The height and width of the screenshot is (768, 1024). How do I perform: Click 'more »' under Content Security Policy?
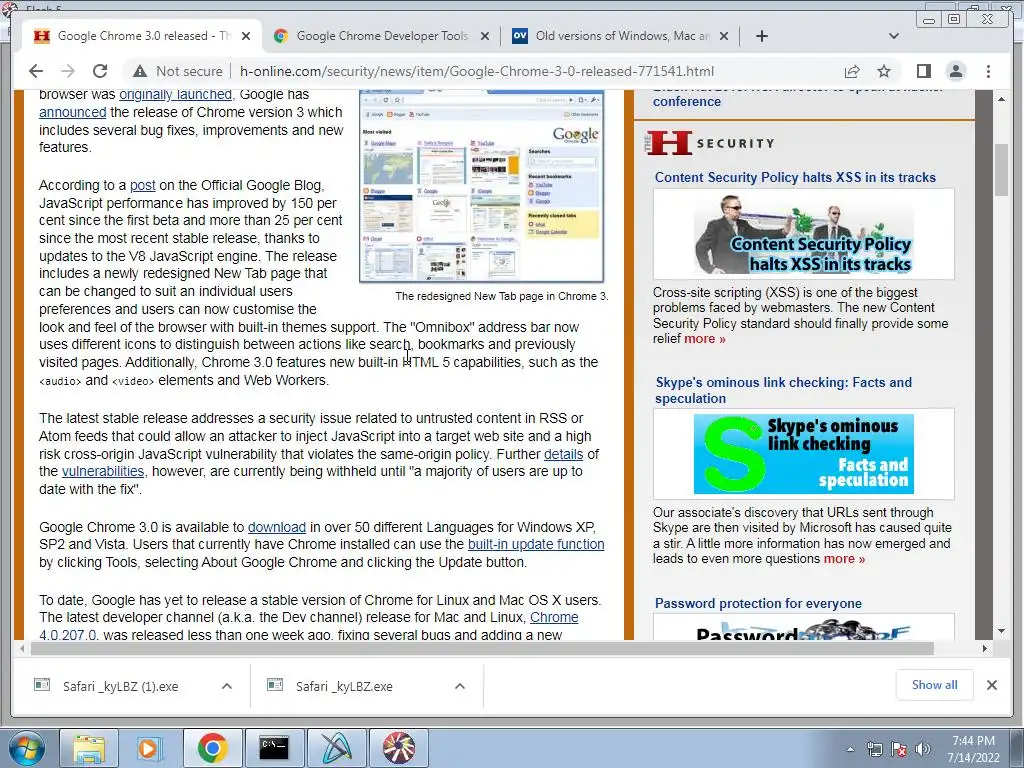[x=705, y=339]
